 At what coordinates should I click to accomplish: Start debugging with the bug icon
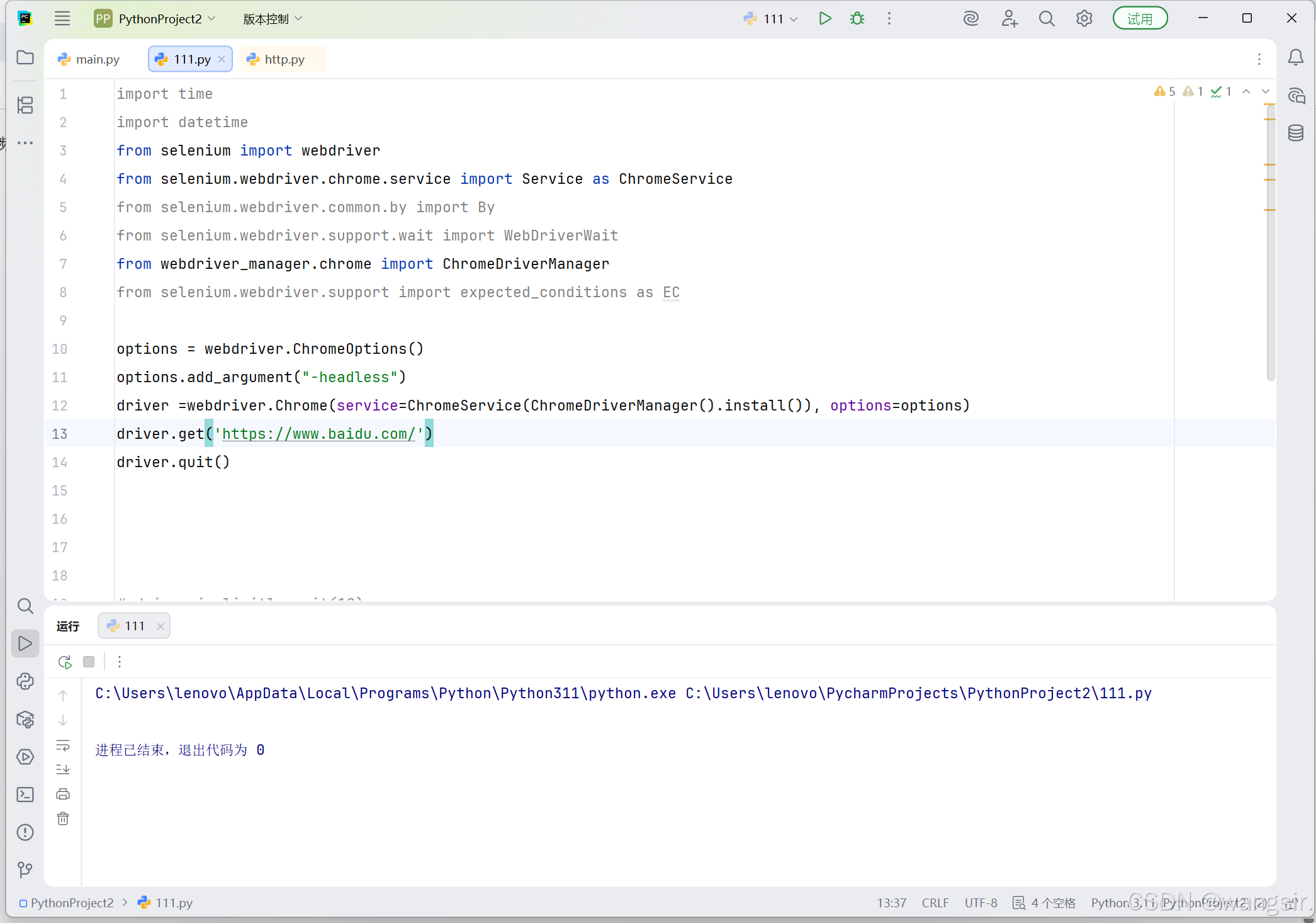pos(857,19)
